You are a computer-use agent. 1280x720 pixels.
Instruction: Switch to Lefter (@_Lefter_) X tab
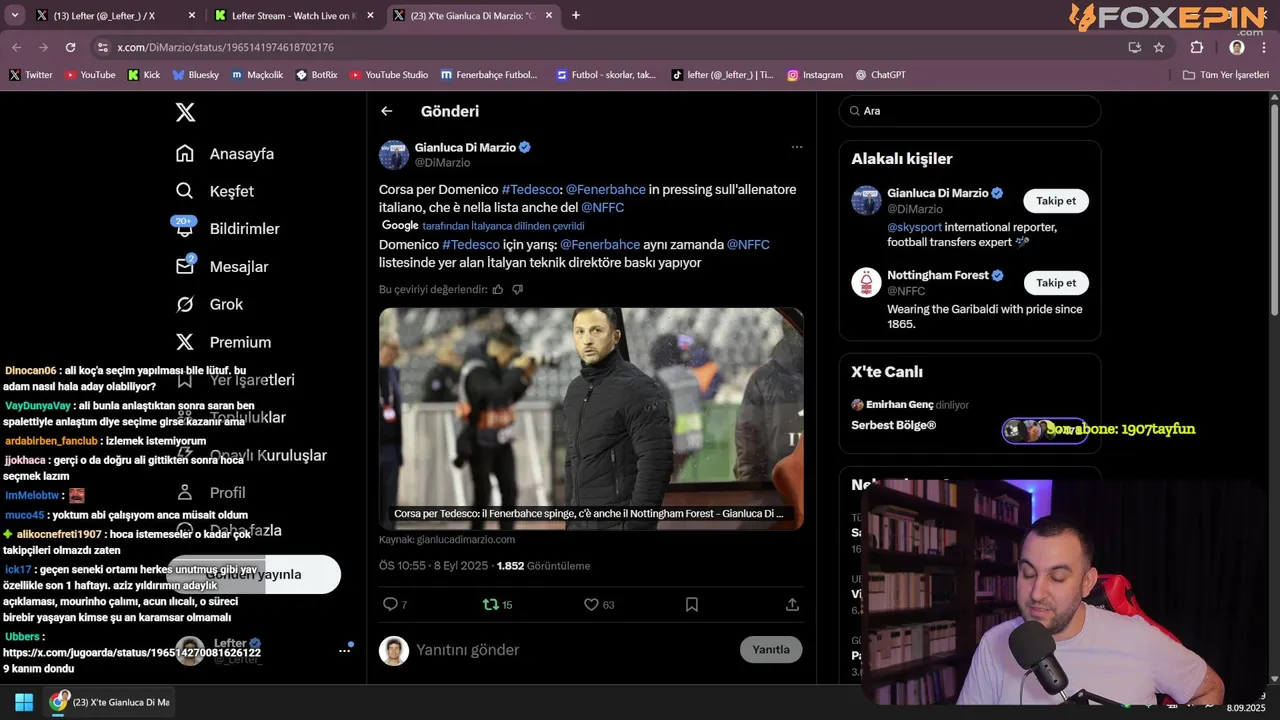pos(116,15)
